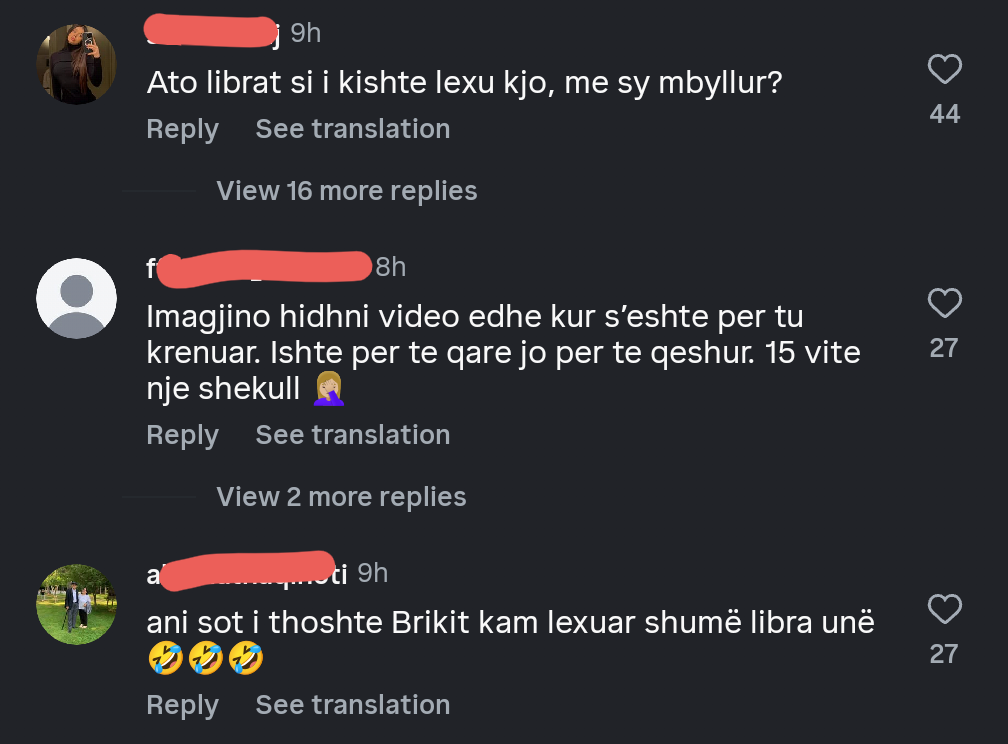The height and width of the screenshot is (744, 1008).
Task: Expand 'View 16 more replies'
Action: pos(346,191)
